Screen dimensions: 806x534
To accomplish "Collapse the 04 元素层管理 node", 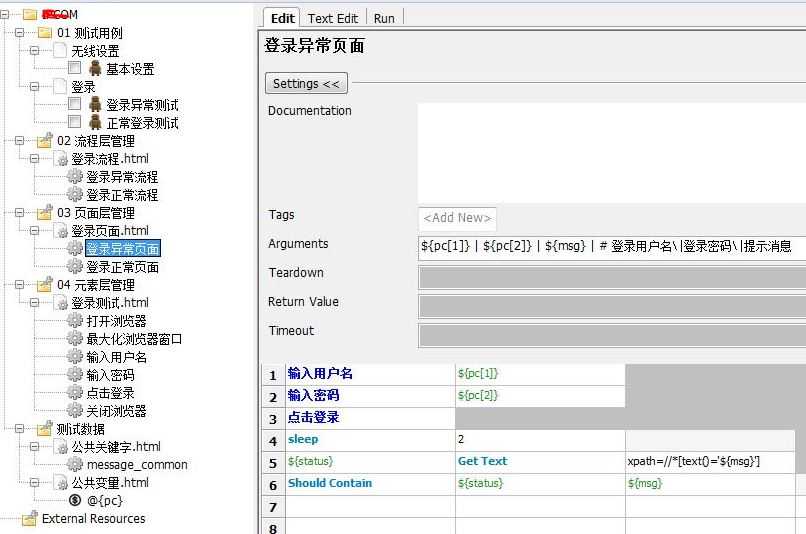I will [x=20, y=284].
